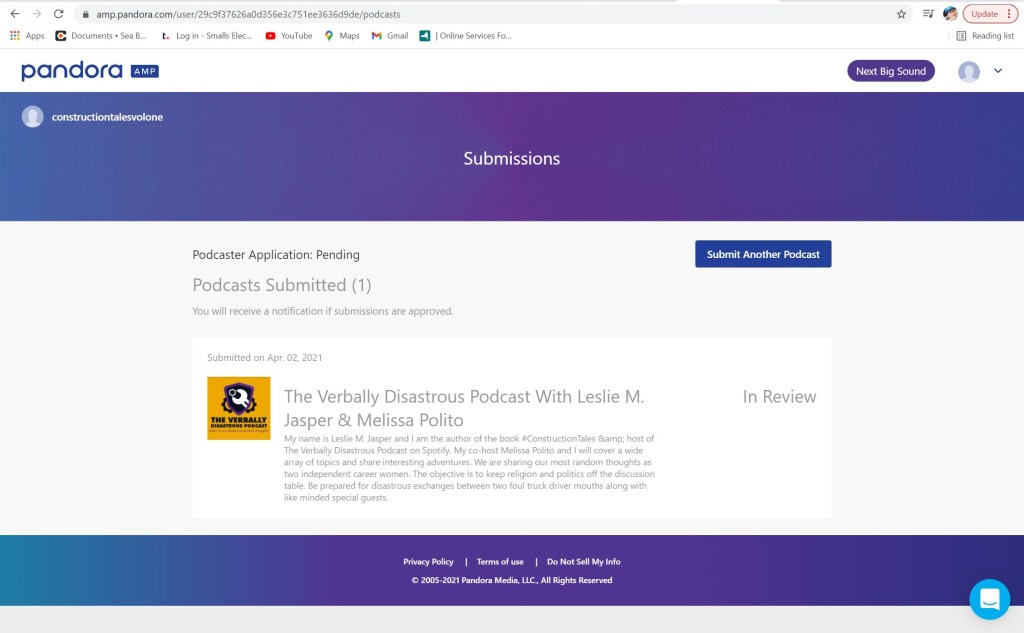This screenshot has width=1024, height=633.
Task: Open the Privacy Policy link
Action: tap(428, 562)
